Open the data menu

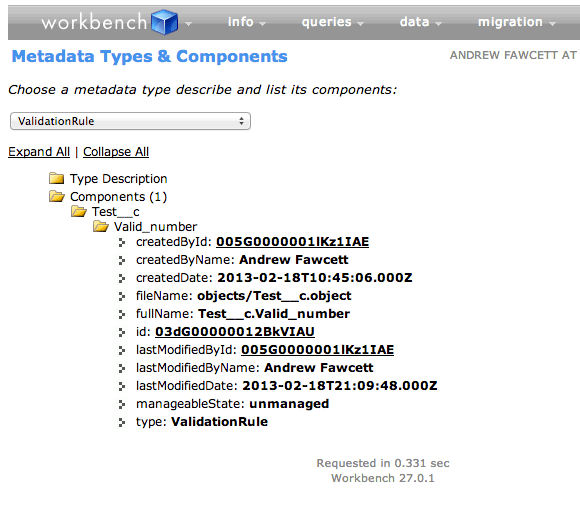pos(421,22)
